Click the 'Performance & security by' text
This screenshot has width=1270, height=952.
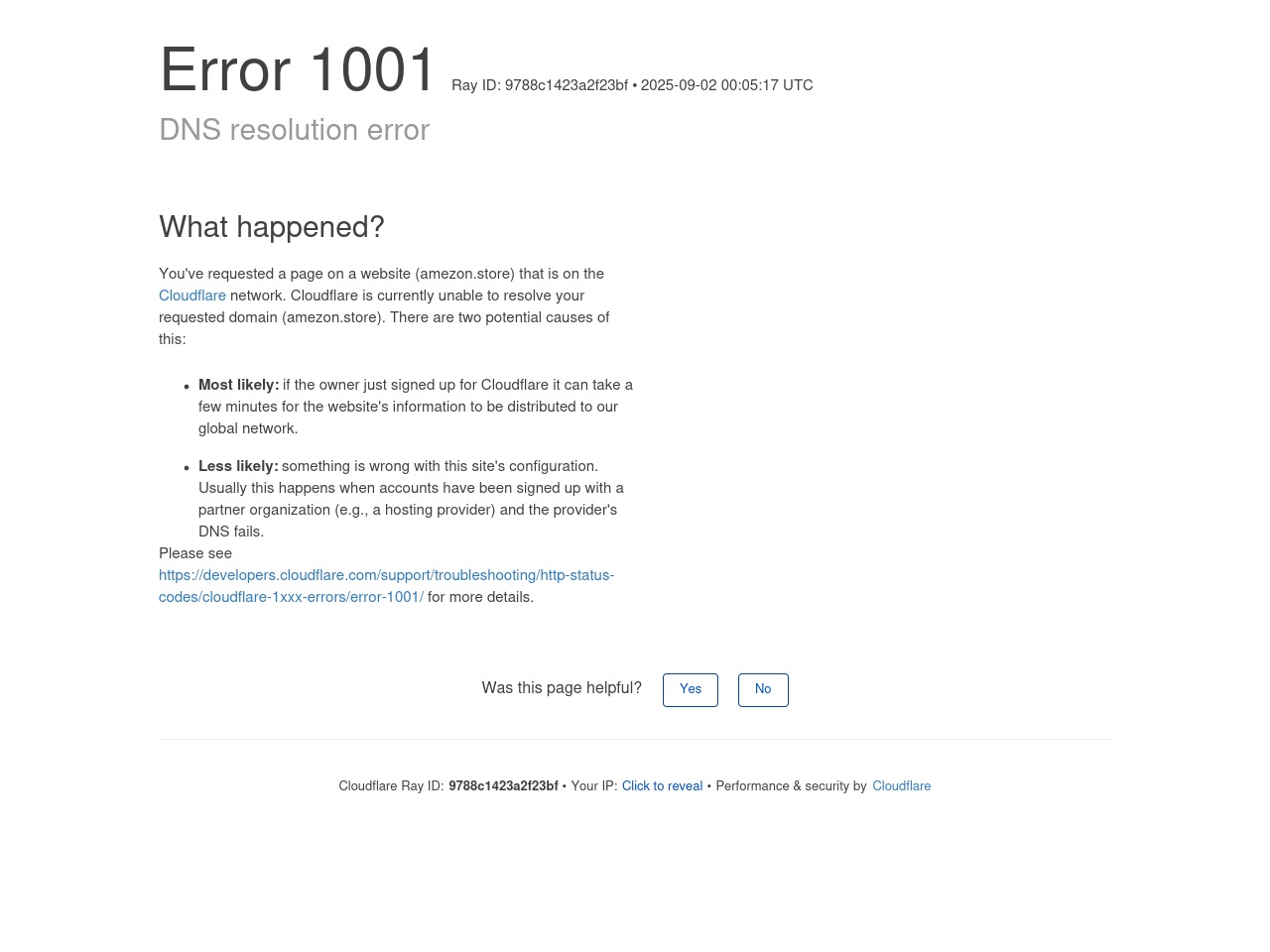coord(791,786)
